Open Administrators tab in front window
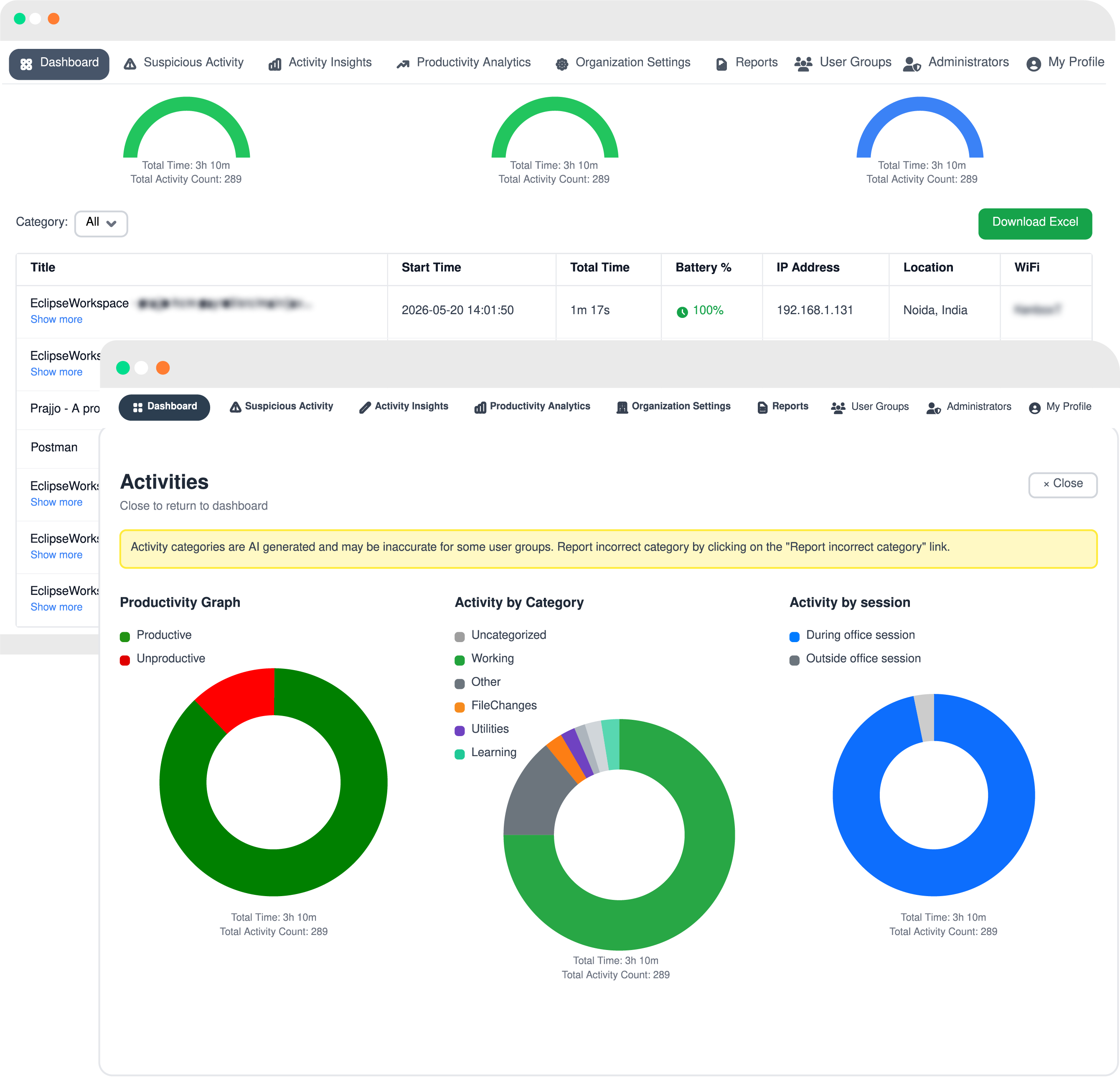This screenshot has width=1120, height=1077. (969, 407)
